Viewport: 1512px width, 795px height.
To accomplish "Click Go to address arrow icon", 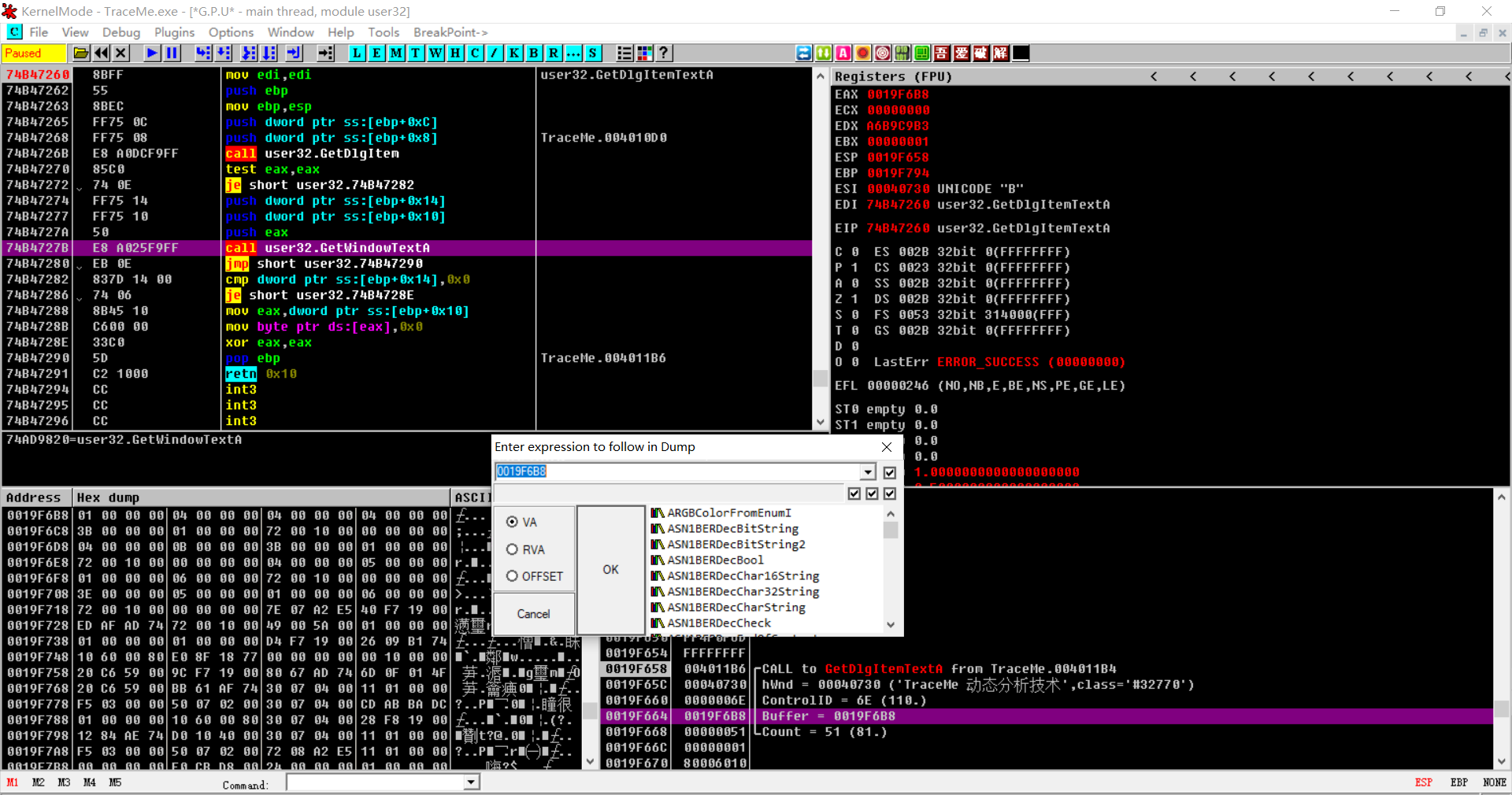I will click(x=326, y=53).
